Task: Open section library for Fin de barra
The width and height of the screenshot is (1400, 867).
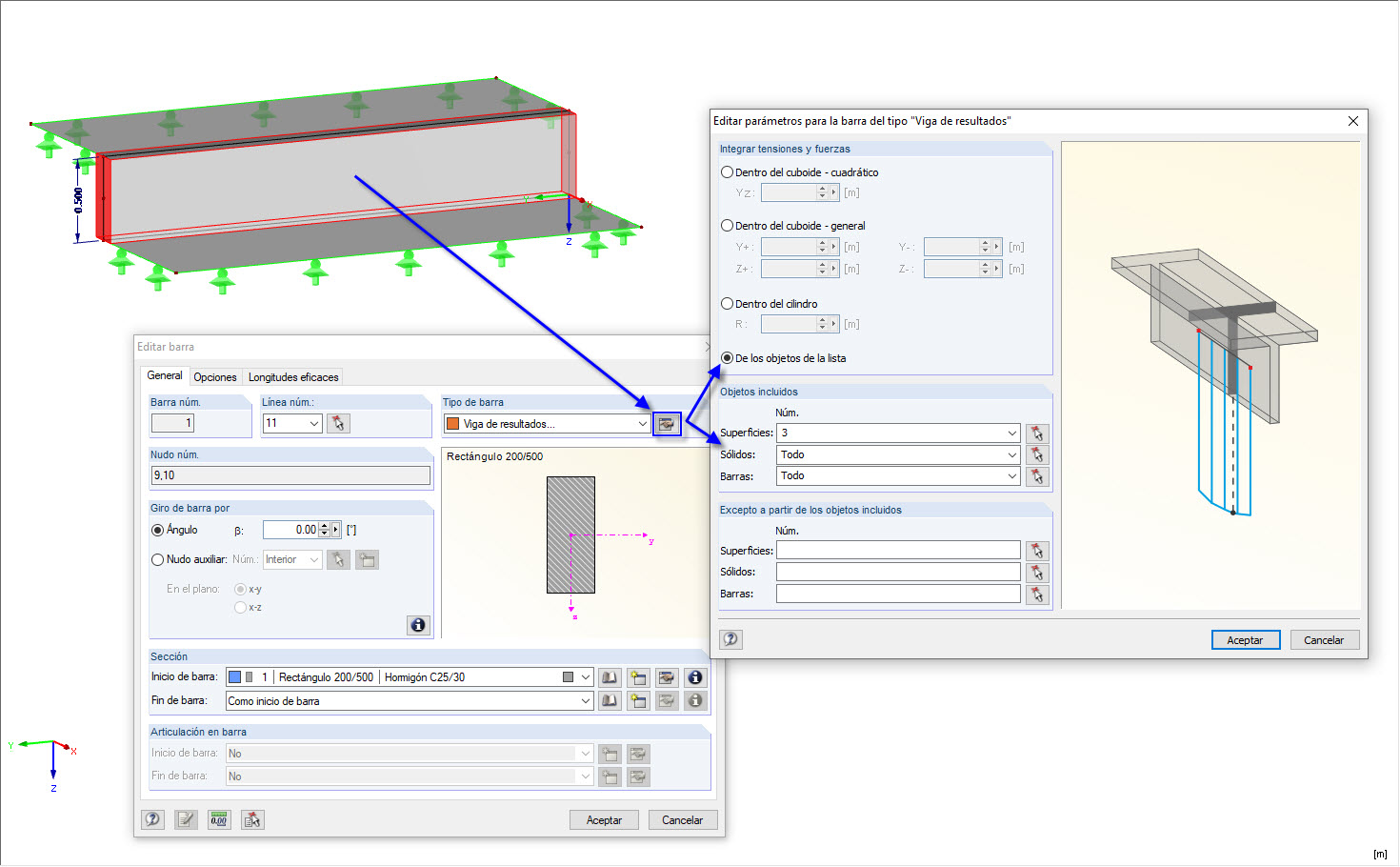Action: pyautogui.click(x=610, y=700)
